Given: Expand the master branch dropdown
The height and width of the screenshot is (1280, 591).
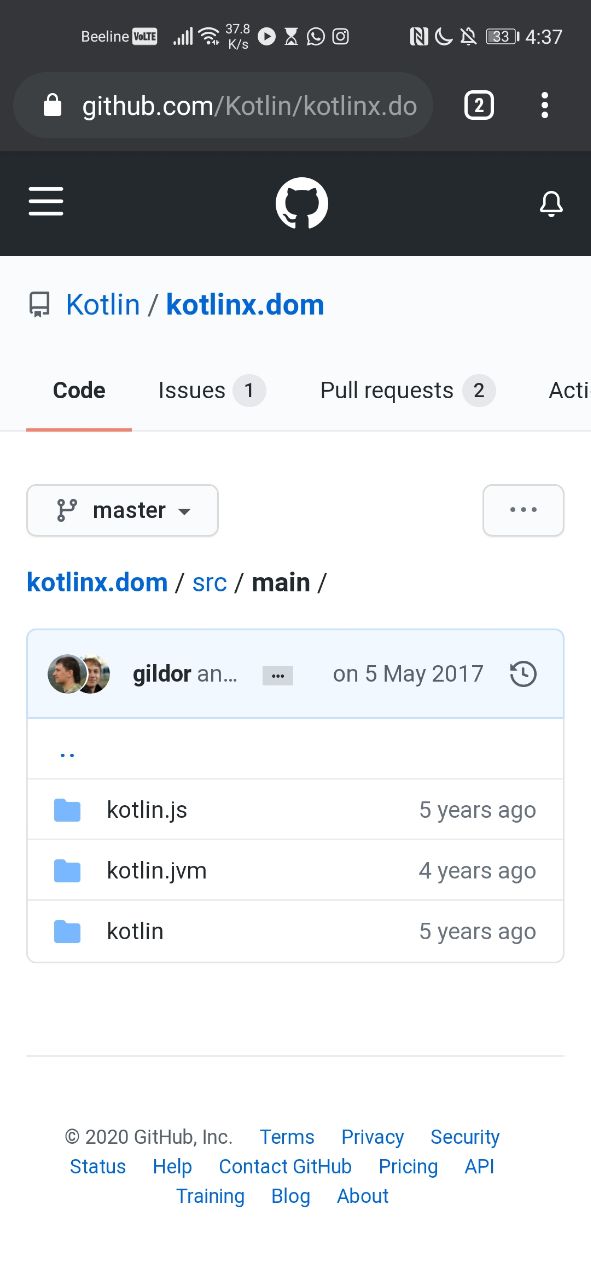Looking at the screenshot, I should tap(122, 511).
